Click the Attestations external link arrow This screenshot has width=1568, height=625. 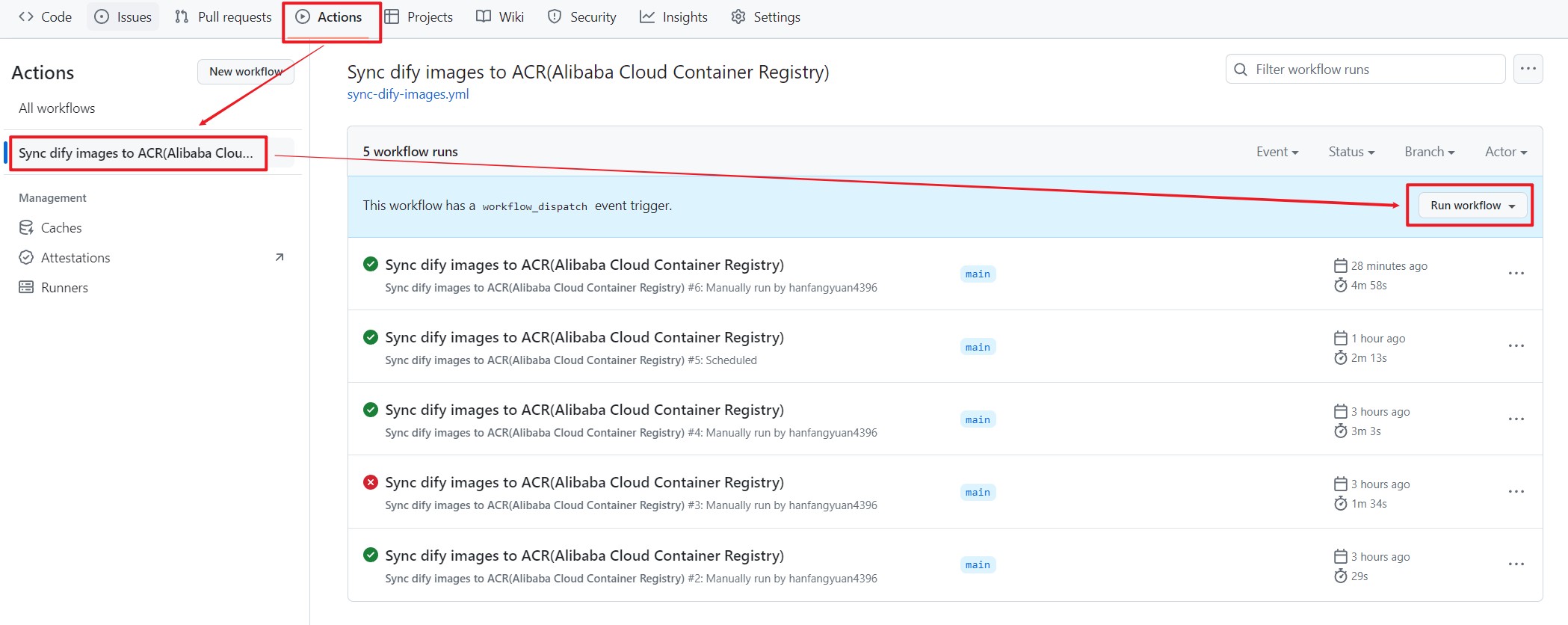click(280, 257)
